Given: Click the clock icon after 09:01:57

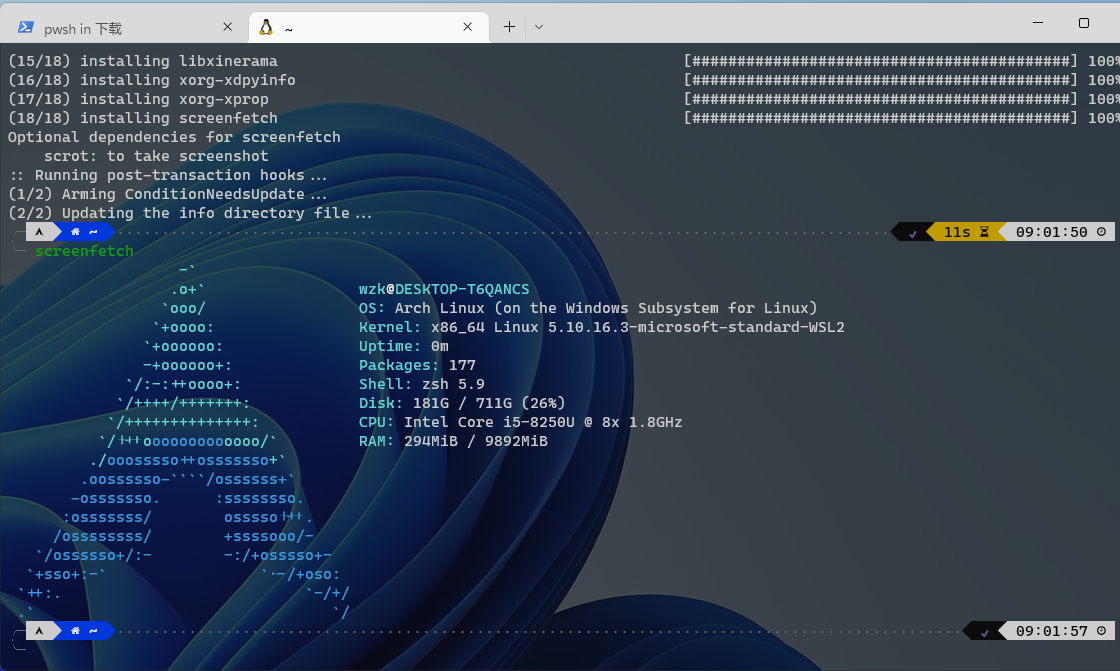Looking at the screenshot, I should [1101, 631].
